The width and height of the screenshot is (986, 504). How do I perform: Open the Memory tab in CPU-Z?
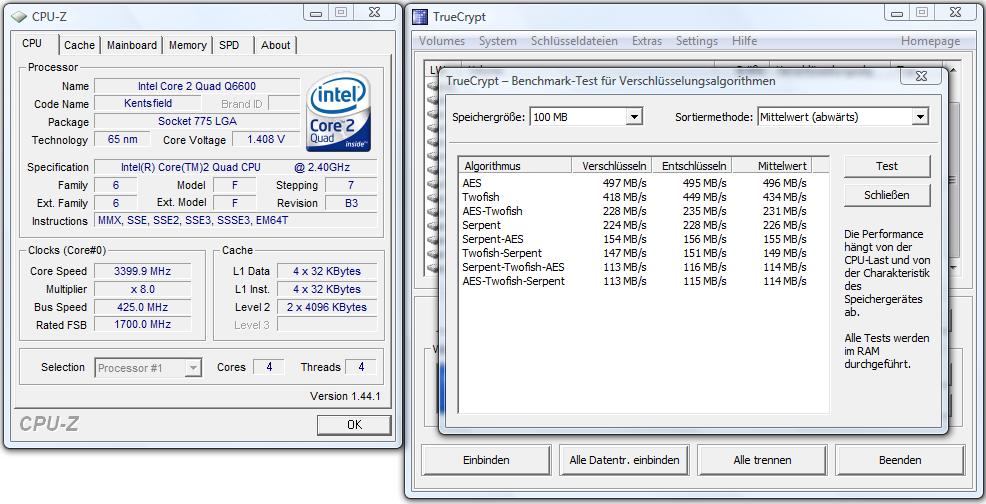[x=187, y=45]
